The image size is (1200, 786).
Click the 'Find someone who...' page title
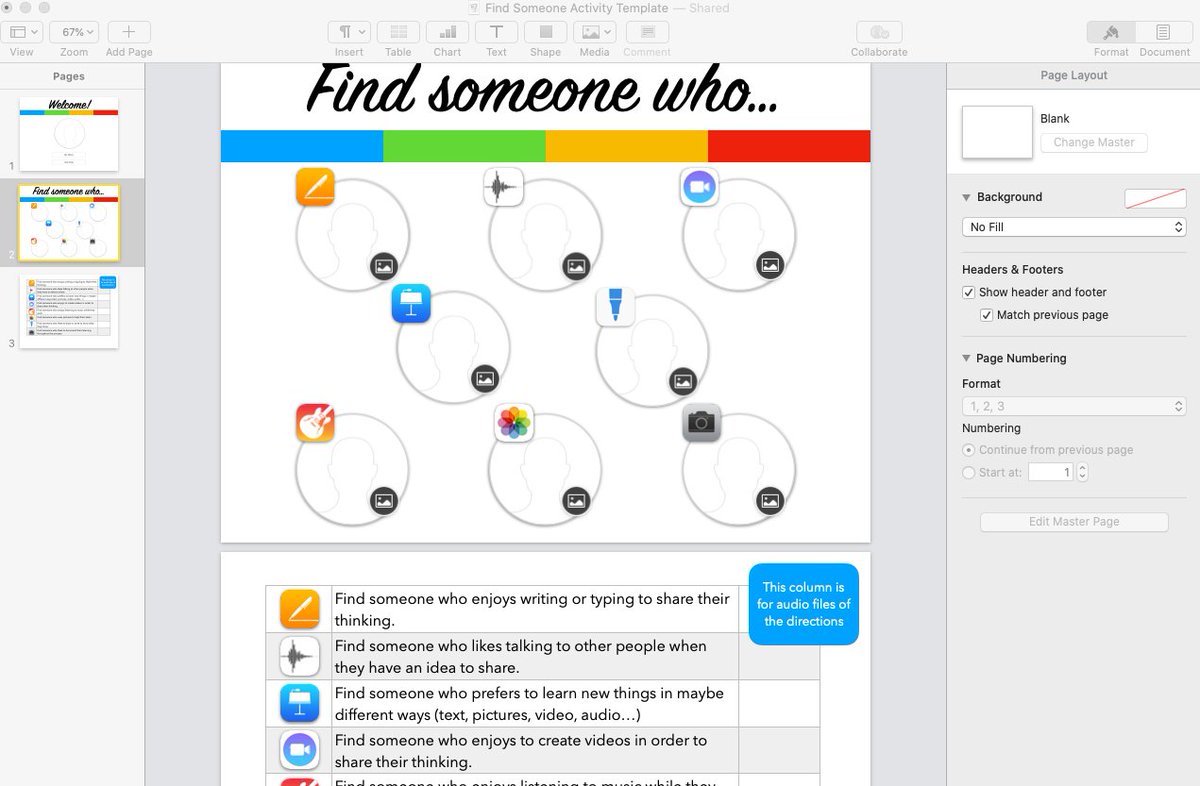[543, 91]
